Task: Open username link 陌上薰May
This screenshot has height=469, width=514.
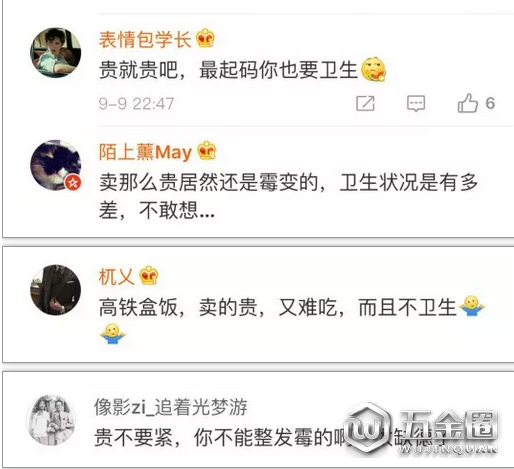Action: tap(145, 152)
